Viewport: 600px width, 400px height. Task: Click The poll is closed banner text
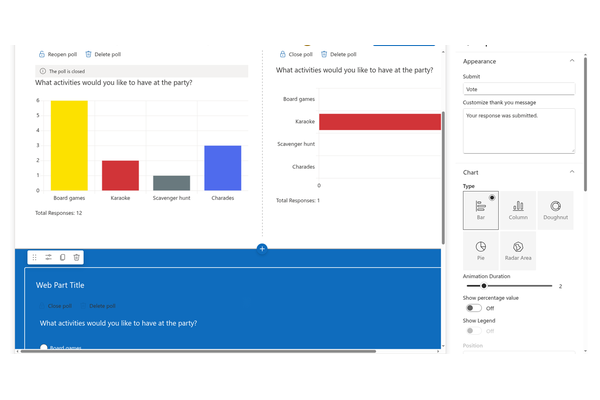[67, 71]
